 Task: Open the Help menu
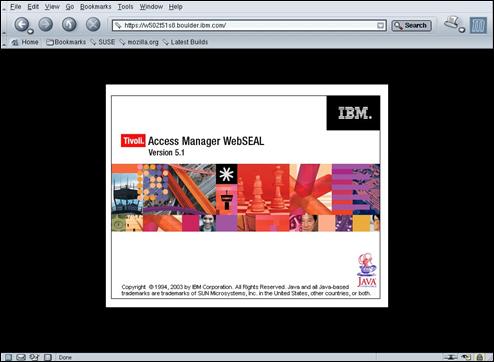click(175, 7)
